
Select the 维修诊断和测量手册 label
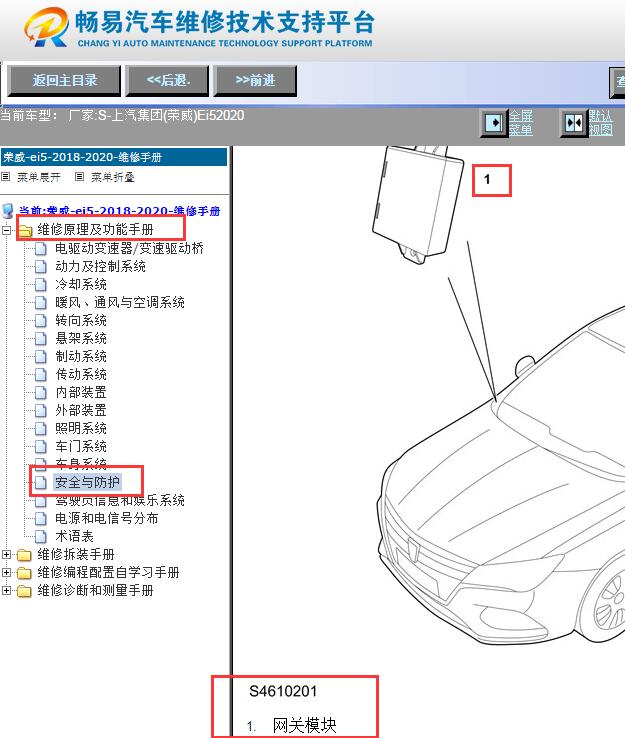click(96, 590)
